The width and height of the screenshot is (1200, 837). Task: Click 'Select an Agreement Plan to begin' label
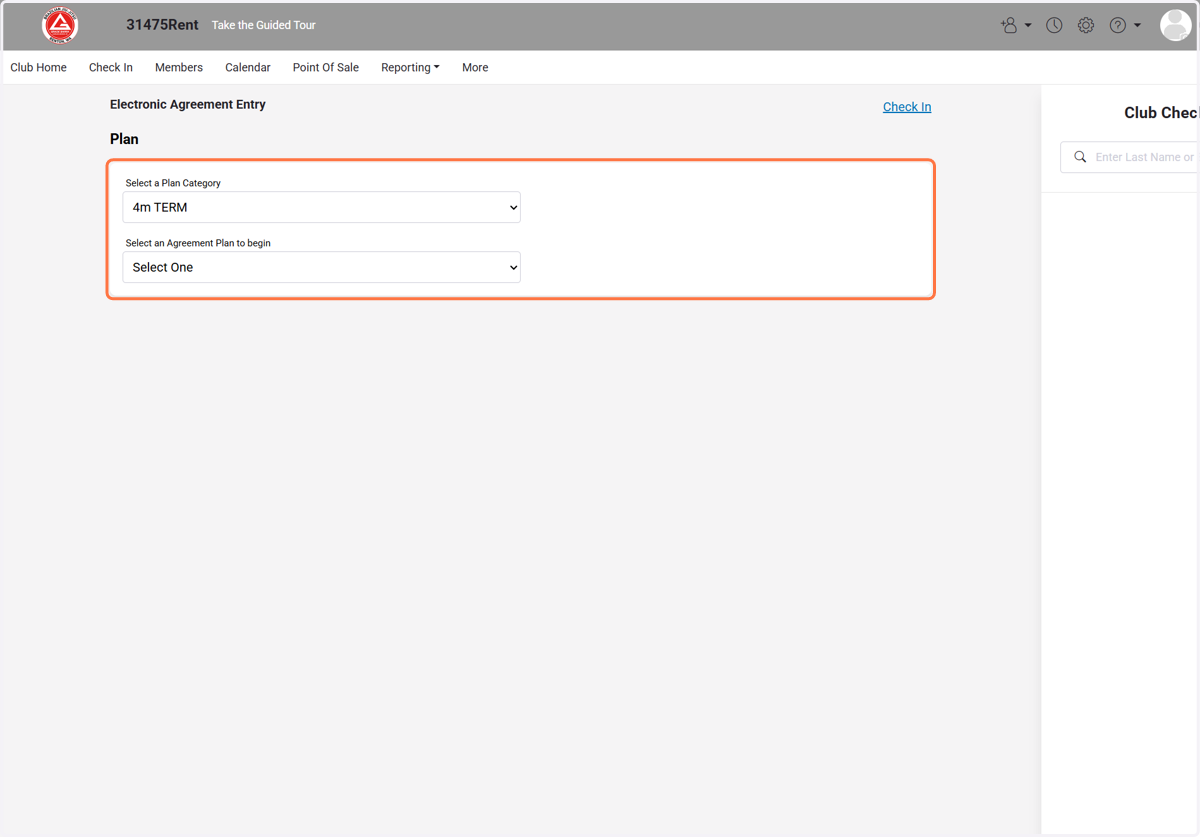click(198, 243)
